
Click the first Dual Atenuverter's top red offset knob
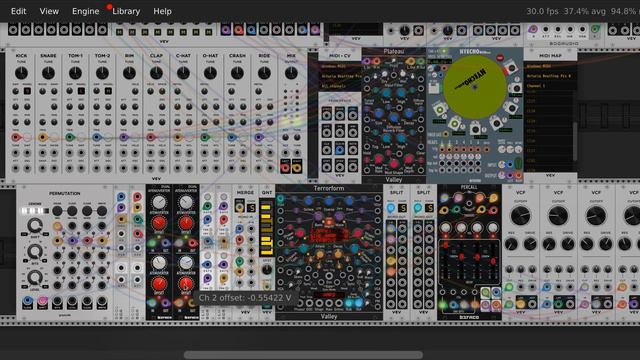(x=159, y=224)
